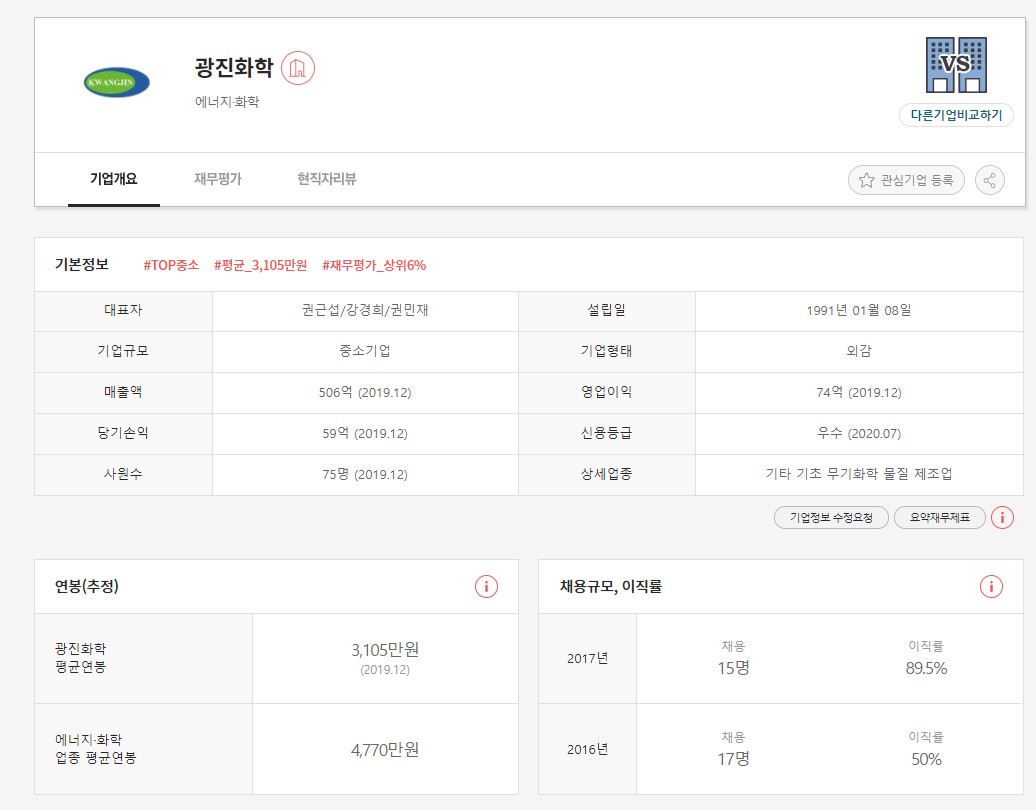Select the 3,105만원 average salary figure
1036x810 pixels.
[x=385, y=650]
